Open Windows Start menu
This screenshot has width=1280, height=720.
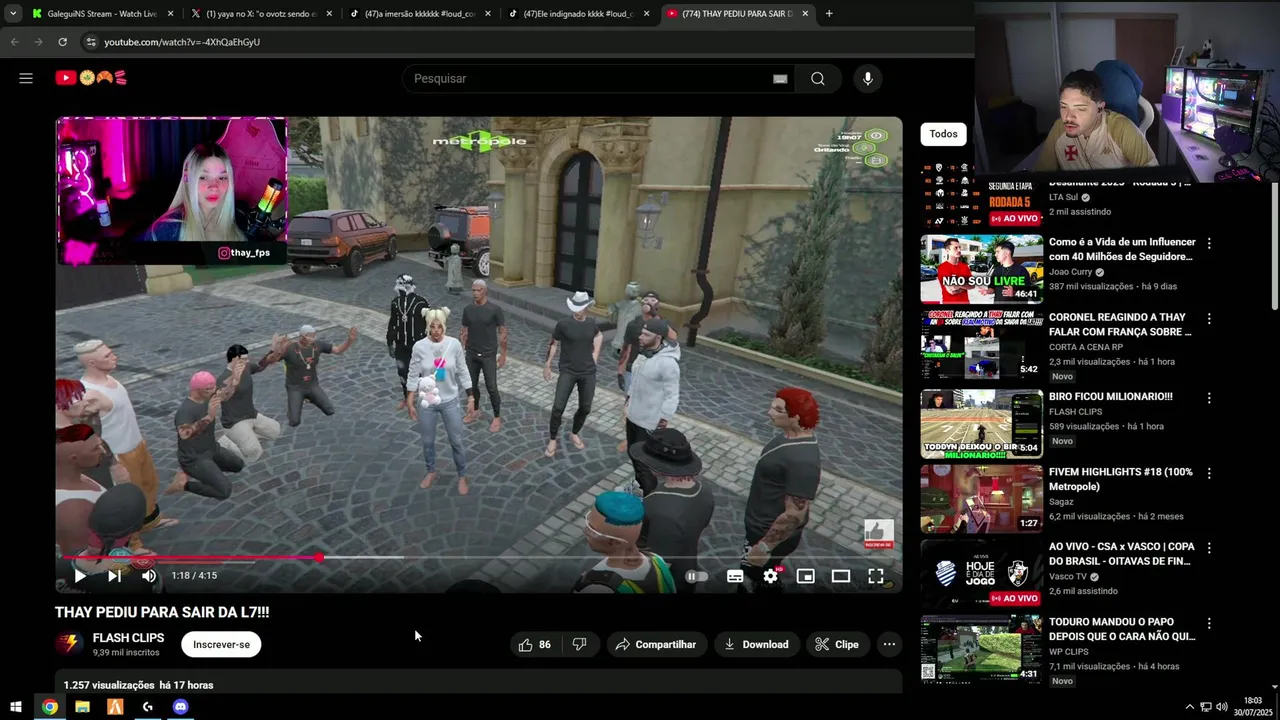[16, 707]
